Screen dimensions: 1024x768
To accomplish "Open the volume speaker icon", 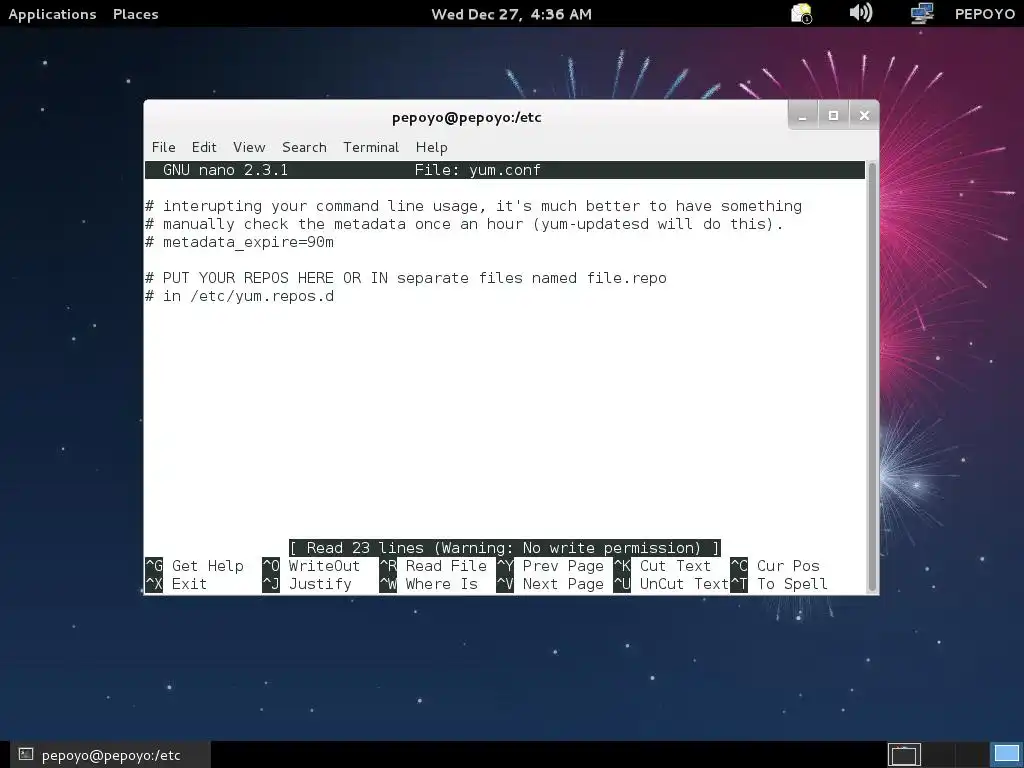I will pyautogui.click(x=860, y=13).
